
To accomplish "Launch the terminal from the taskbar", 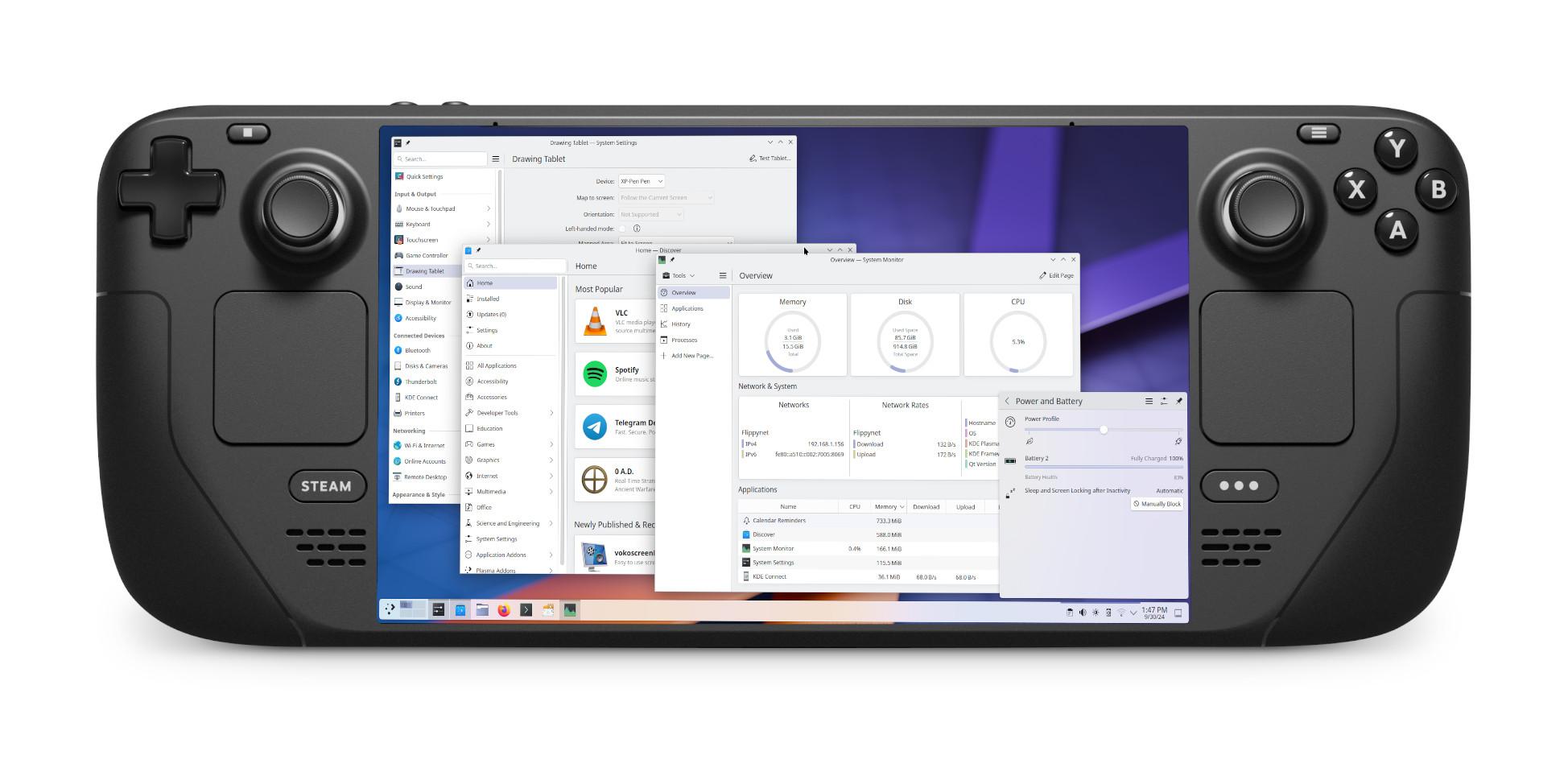I will pos(526,610).
